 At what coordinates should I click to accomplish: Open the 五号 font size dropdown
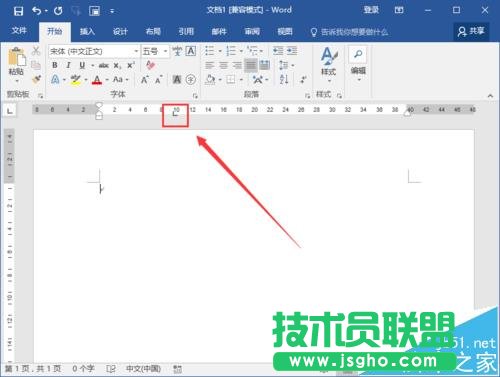coord(165,51)
